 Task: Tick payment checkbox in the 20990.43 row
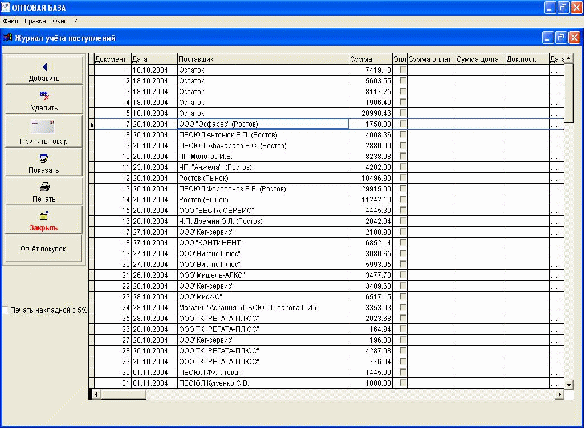point(403,112)
